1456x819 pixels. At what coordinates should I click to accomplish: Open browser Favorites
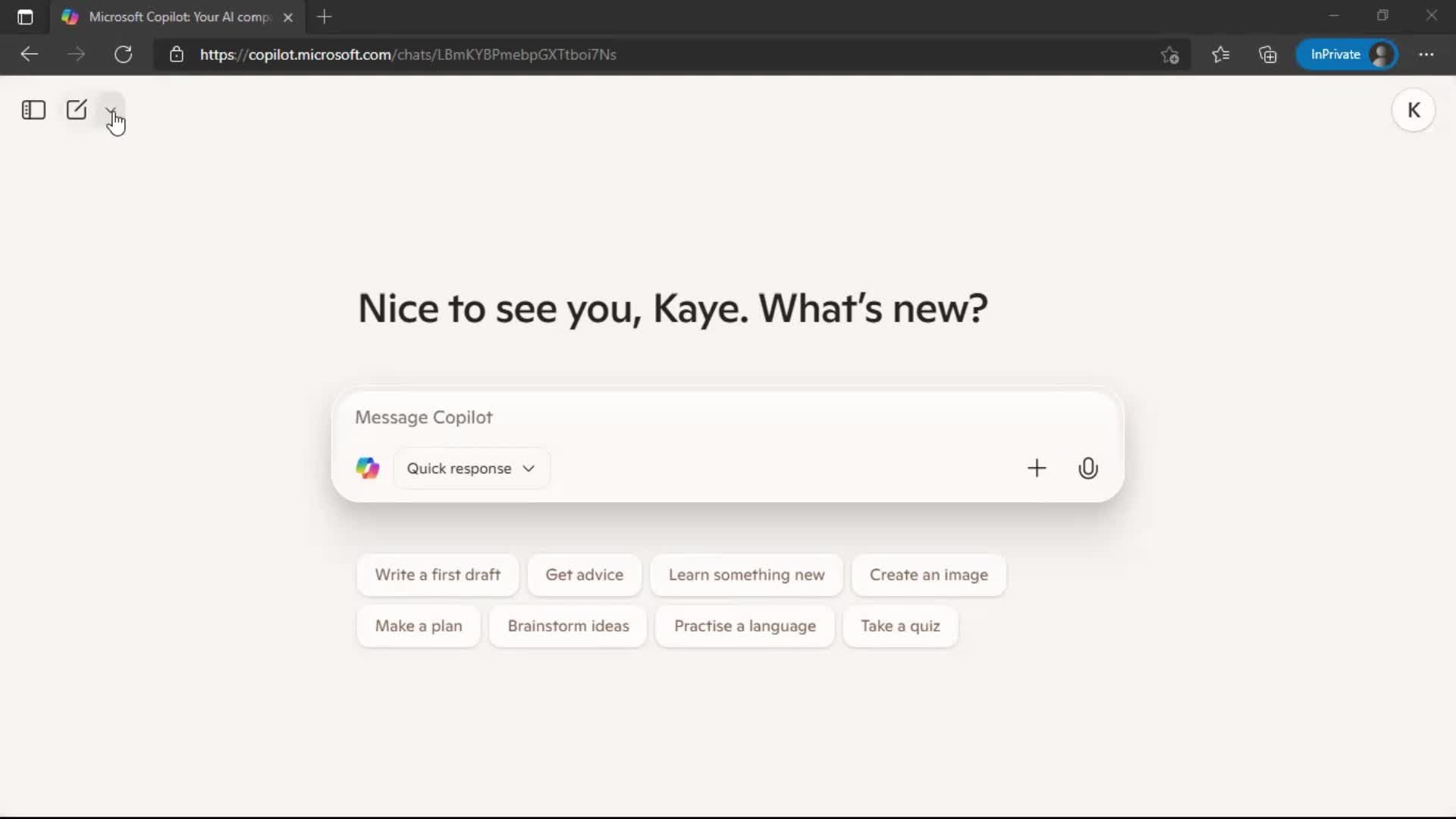(1220, 54)
